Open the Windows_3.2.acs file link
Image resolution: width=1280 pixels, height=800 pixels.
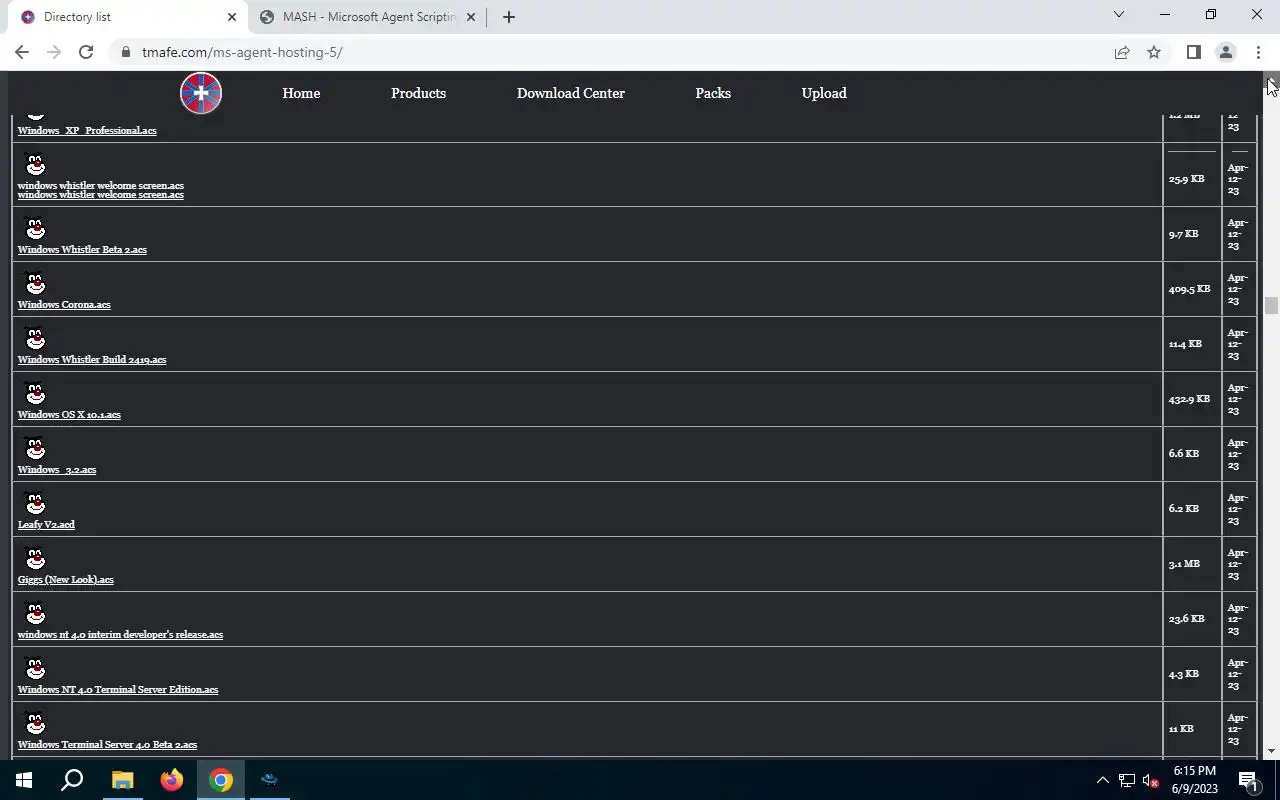(57, 470)
